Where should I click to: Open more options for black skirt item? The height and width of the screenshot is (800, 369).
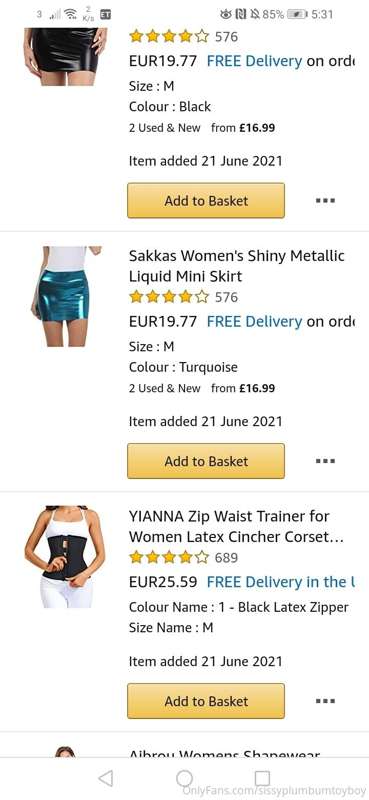tap(325, 201)
